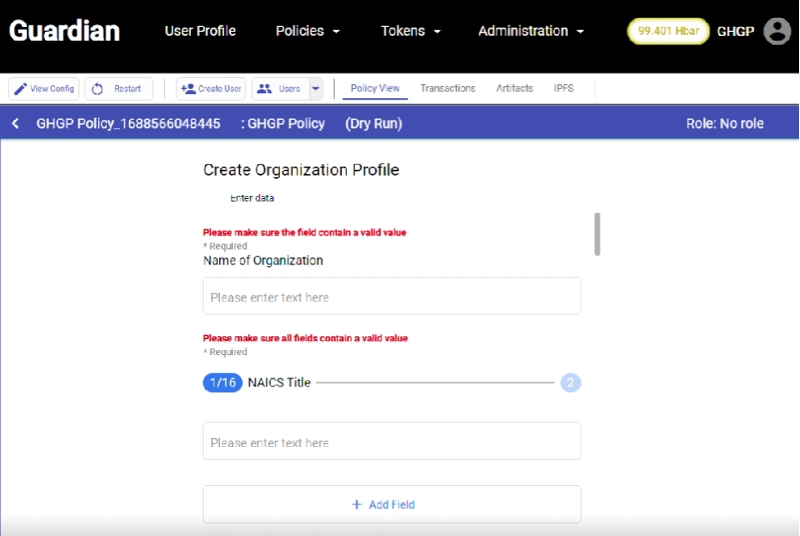Expand the Users dropdown arrow
800x536 pixels.
click(x=316, y=89)
